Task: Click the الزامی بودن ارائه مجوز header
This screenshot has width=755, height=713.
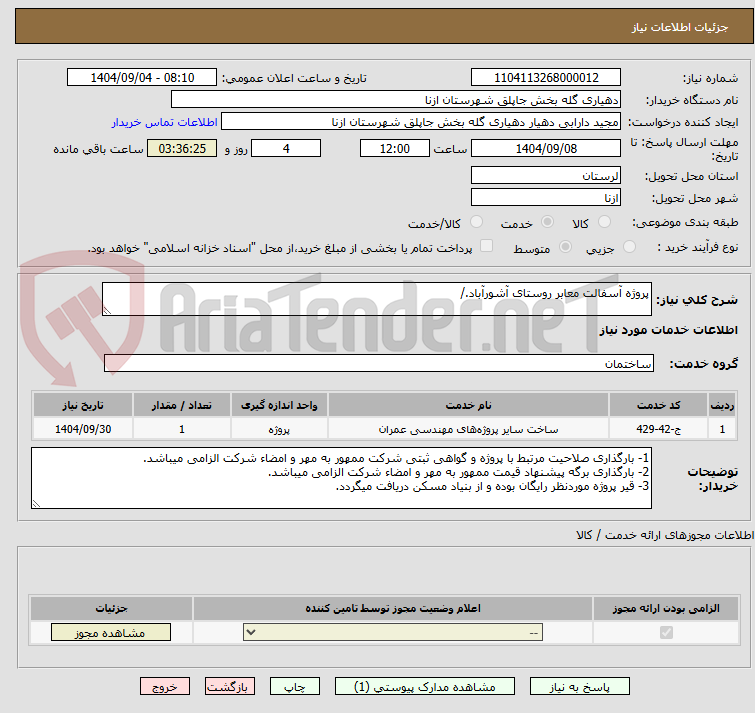Action: 666,608
